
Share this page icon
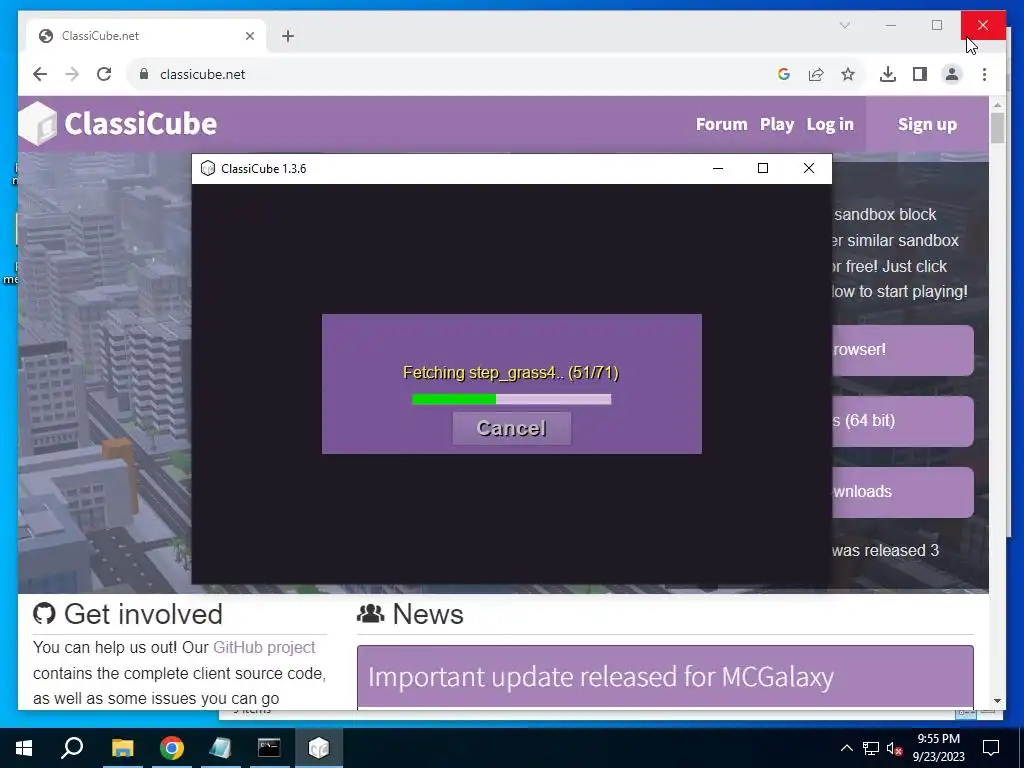point(816,74)
